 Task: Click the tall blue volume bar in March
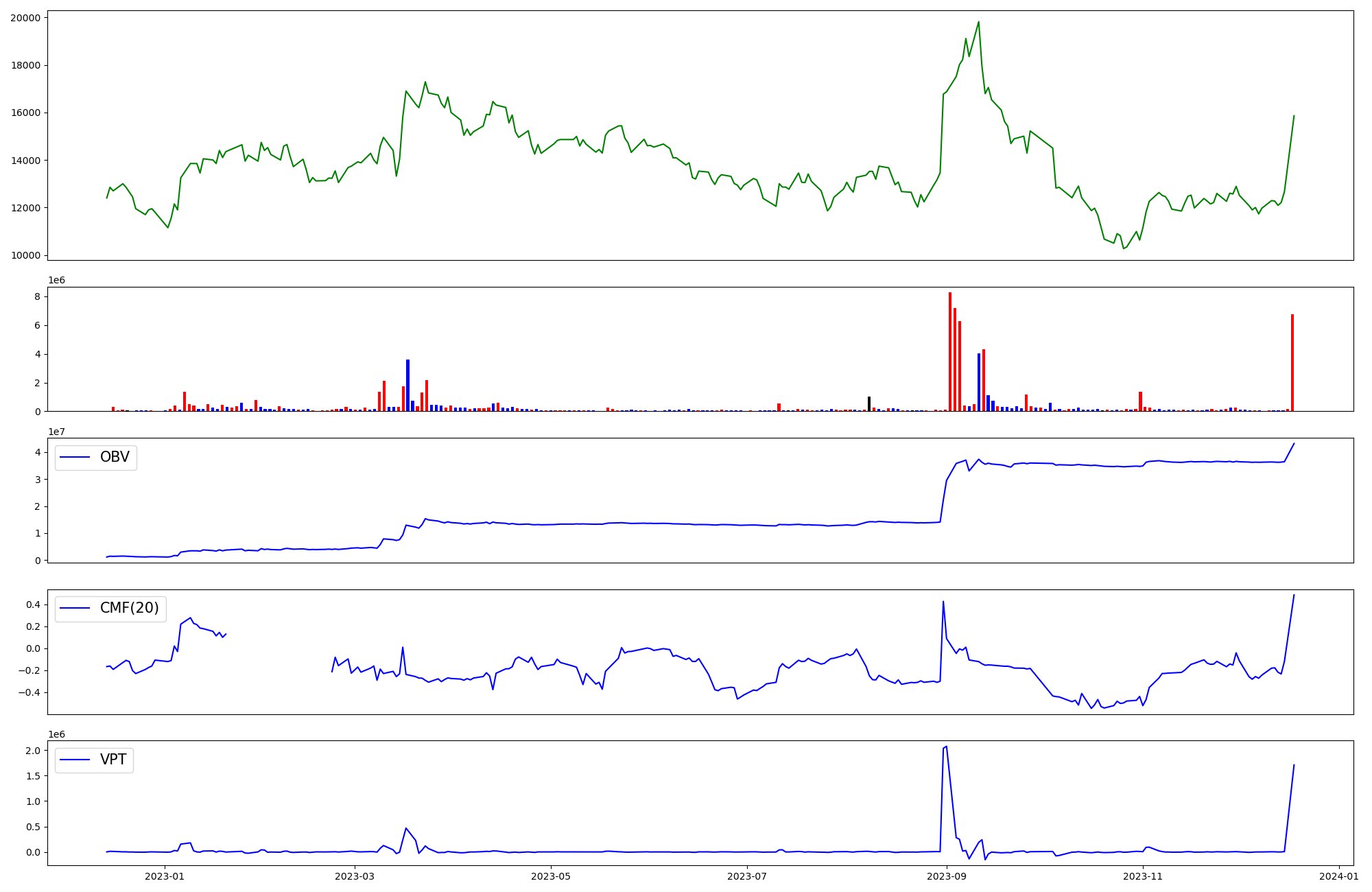[407, 385]
